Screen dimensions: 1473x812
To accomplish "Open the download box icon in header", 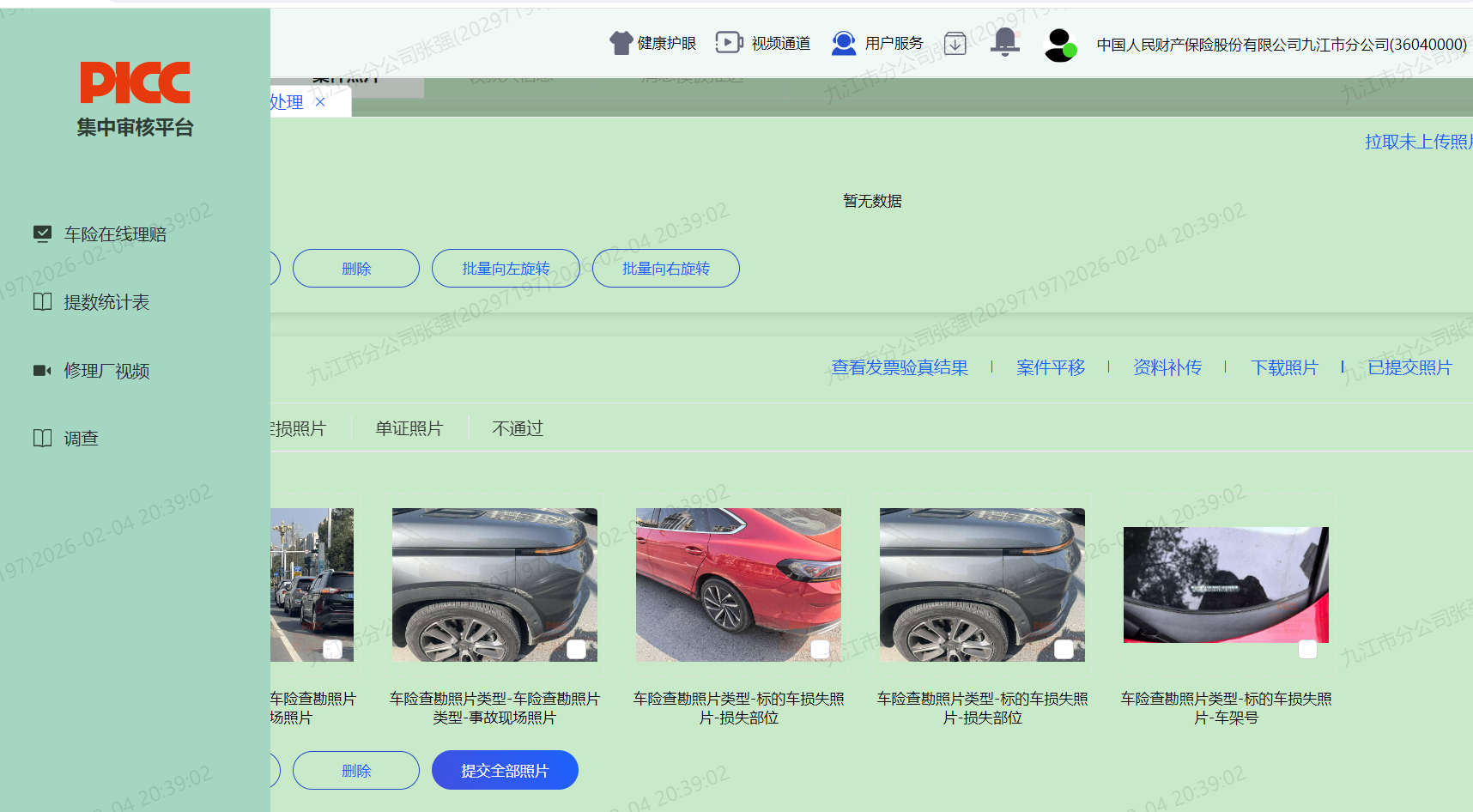I will (955, 43).
